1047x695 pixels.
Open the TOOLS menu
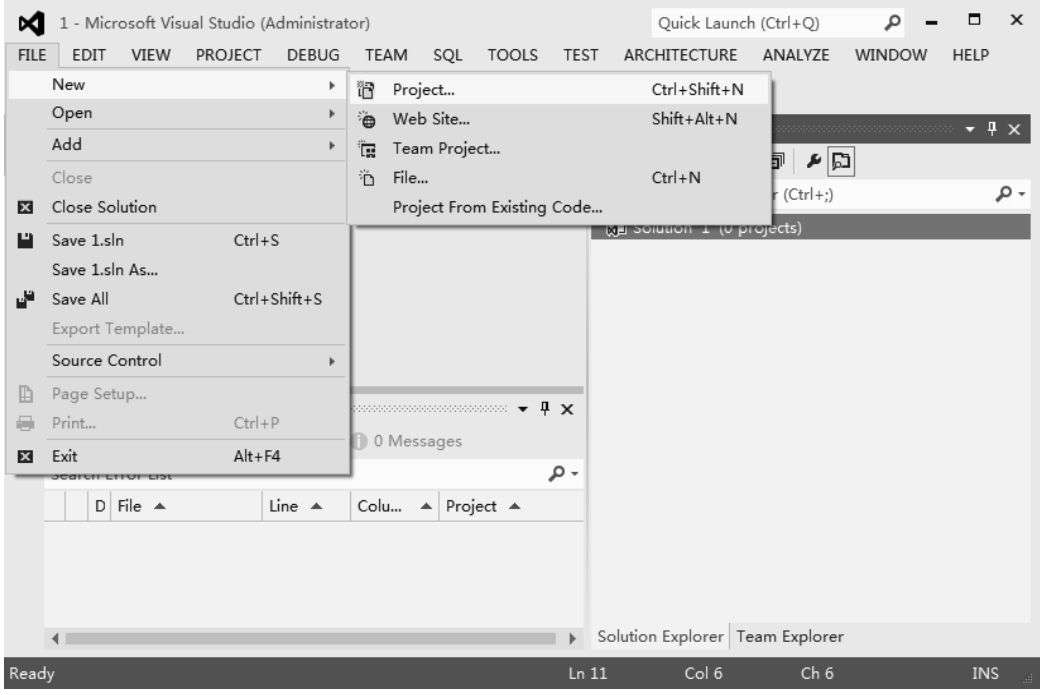(512, 55)
